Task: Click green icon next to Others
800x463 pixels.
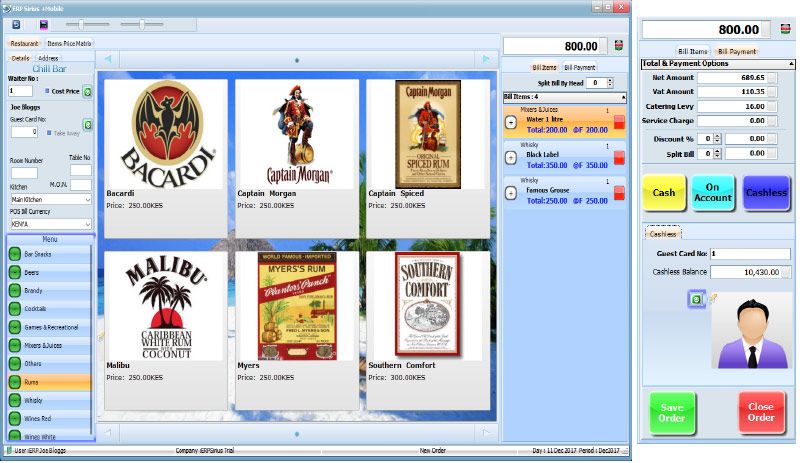Action: coord(15,363)
